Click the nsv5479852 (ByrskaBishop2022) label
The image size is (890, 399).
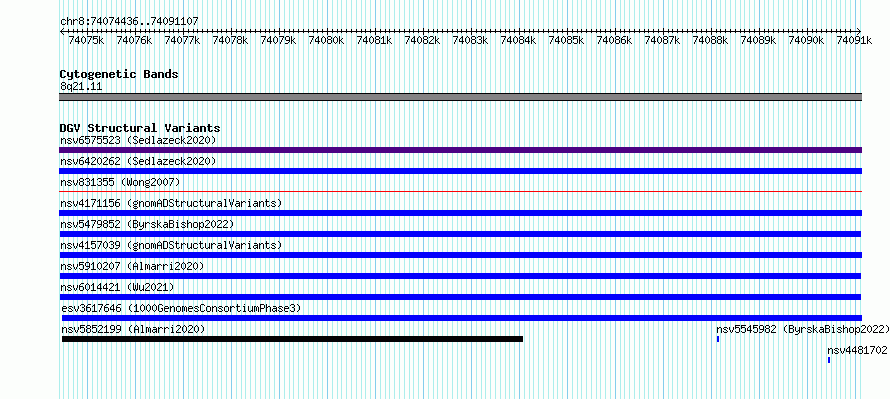click(147, 224)
